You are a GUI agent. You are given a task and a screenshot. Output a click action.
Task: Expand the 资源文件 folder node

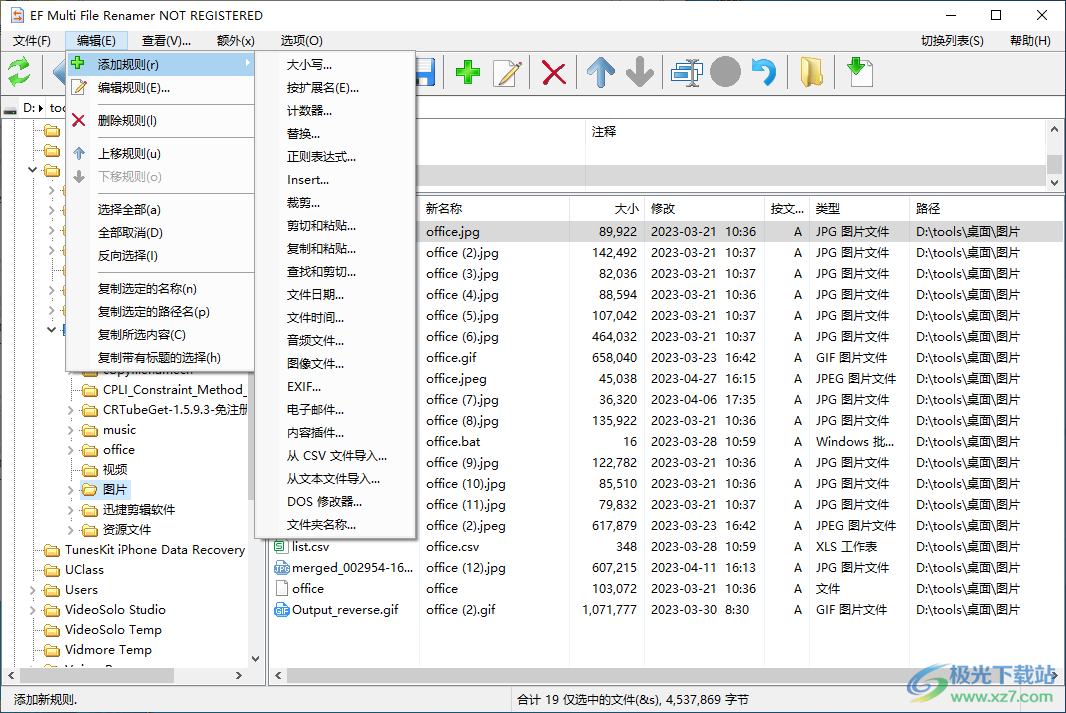tap(71, 529)
